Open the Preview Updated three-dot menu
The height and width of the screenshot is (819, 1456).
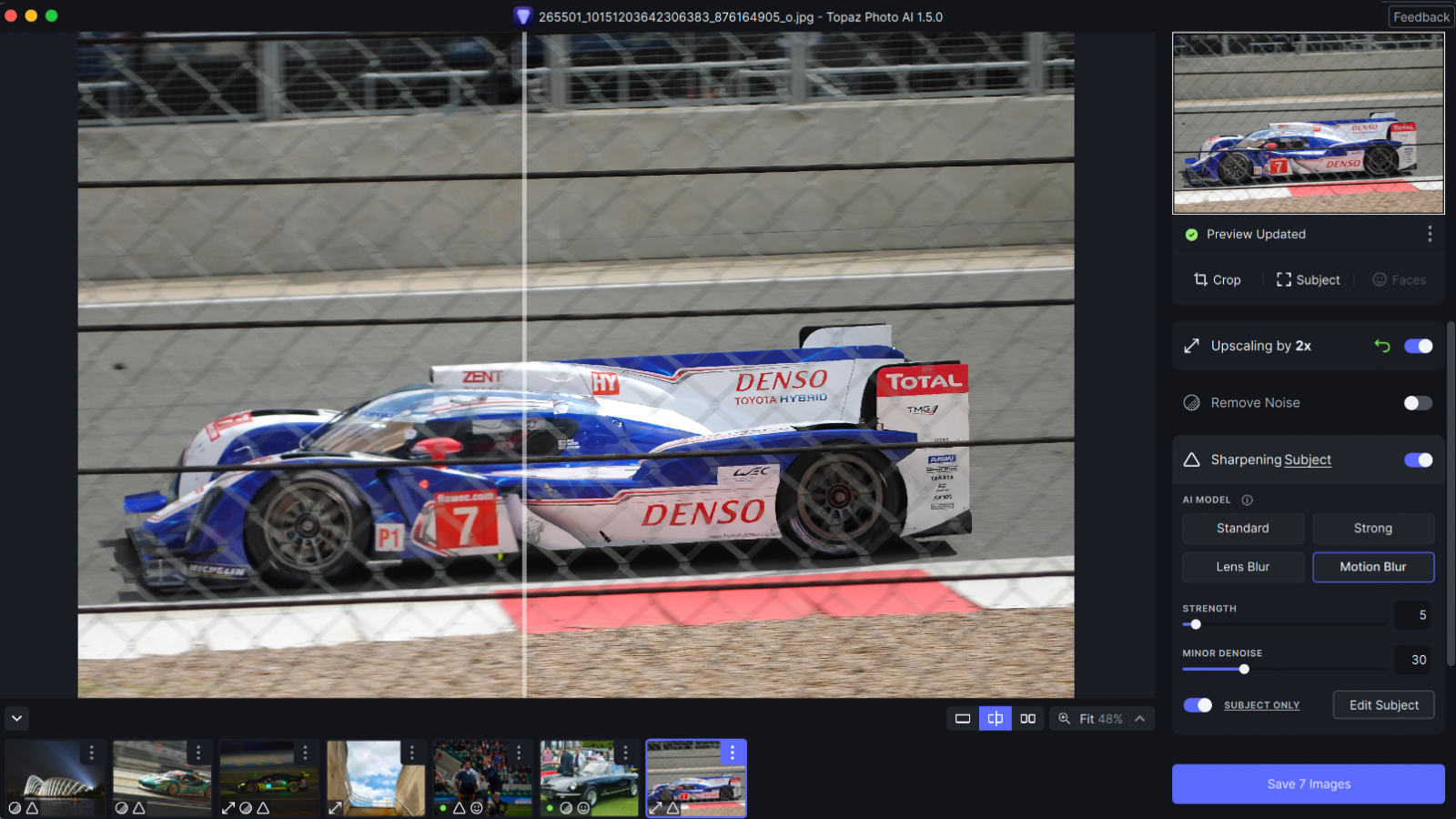[x=1430, y=234]
